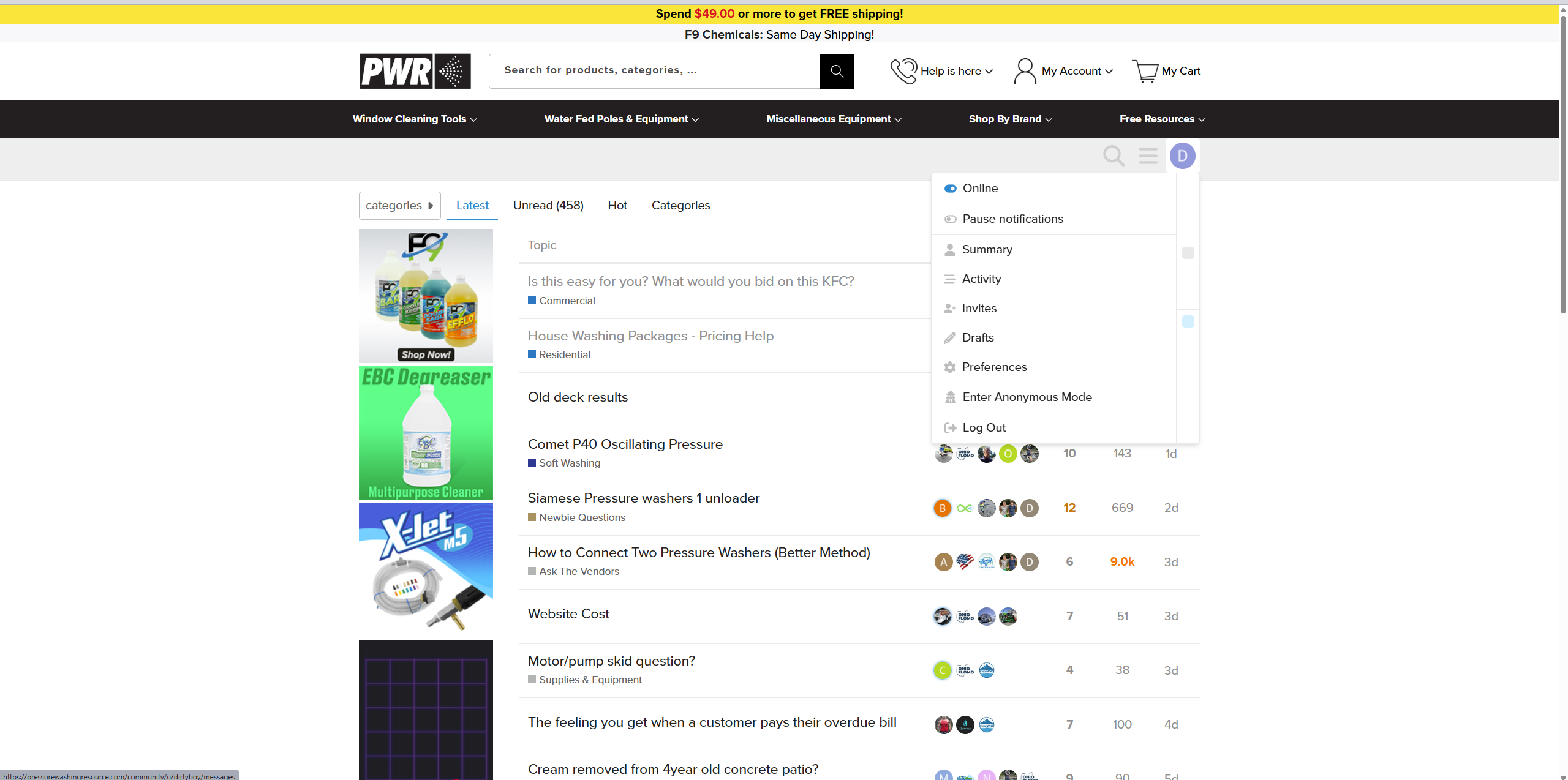Image resolution: width=1568 pixels, height=780 pixels.
Task: Expand the categories dropdown filter
Action: pos(399,206)
